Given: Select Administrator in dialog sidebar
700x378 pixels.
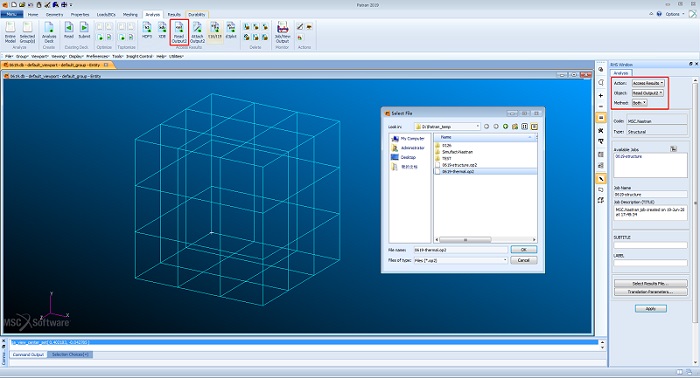Looking at the screenshot, I should [x=408, y=148].
